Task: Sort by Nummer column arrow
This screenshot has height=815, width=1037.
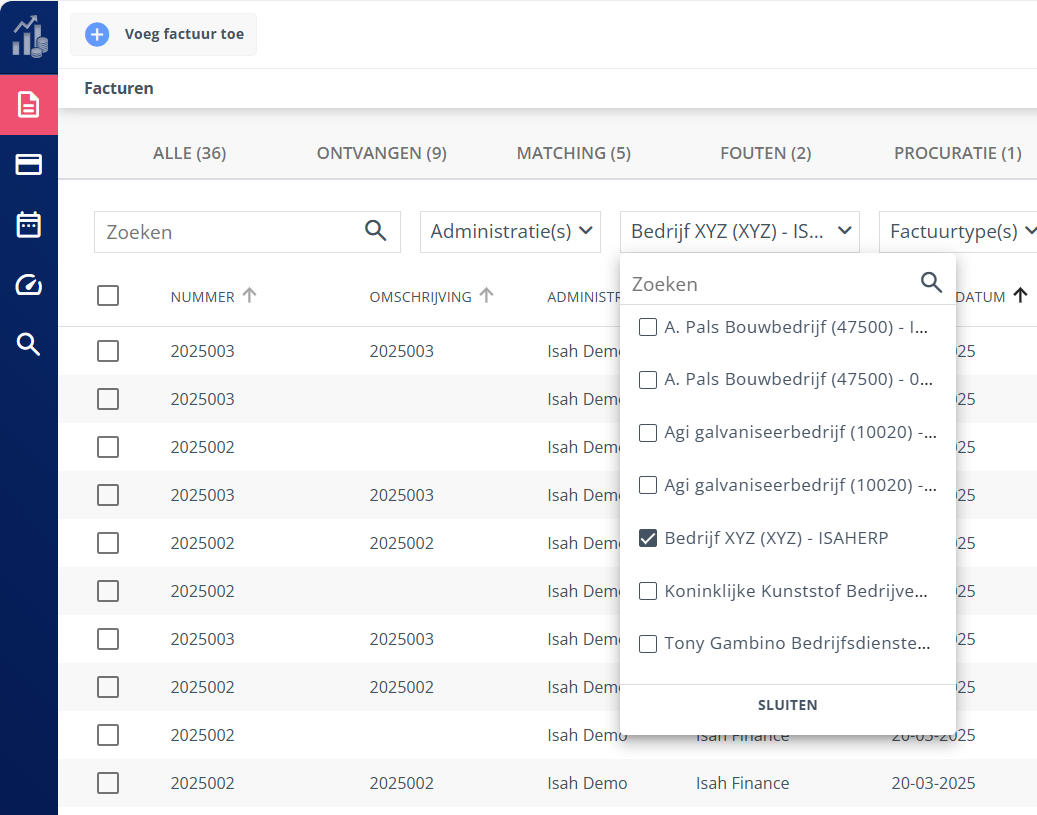Action: 250,295
